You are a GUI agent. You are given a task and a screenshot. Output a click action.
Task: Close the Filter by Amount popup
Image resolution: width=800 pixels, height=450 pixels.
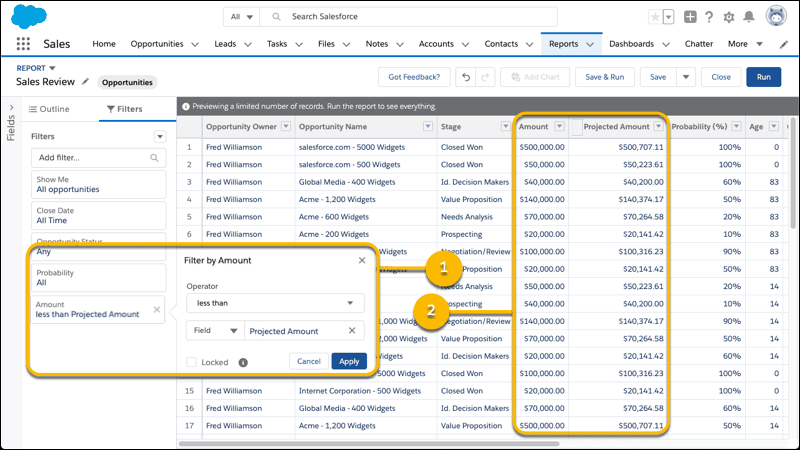click(362, 260)
